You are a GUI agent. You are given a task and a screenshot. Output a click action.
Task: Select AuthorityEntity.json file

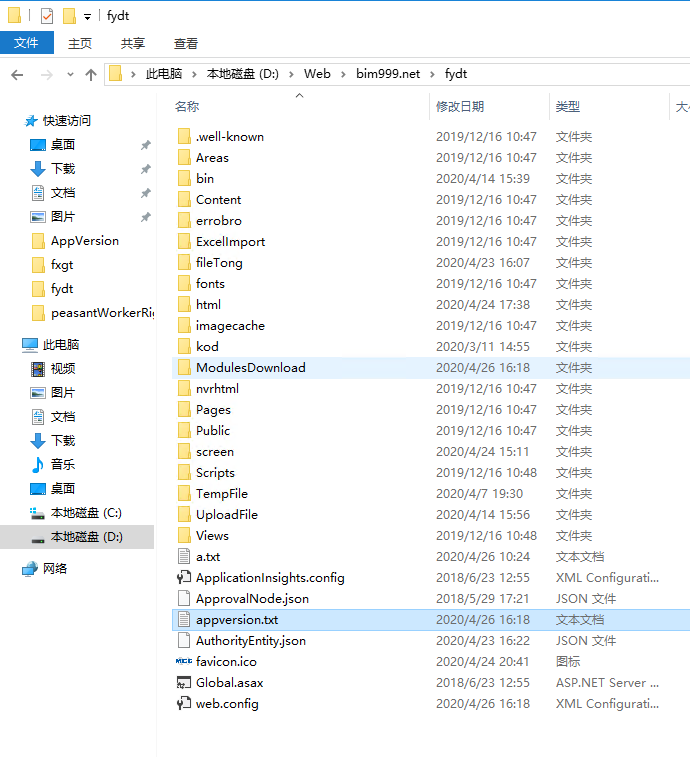(x=251, y=641)
